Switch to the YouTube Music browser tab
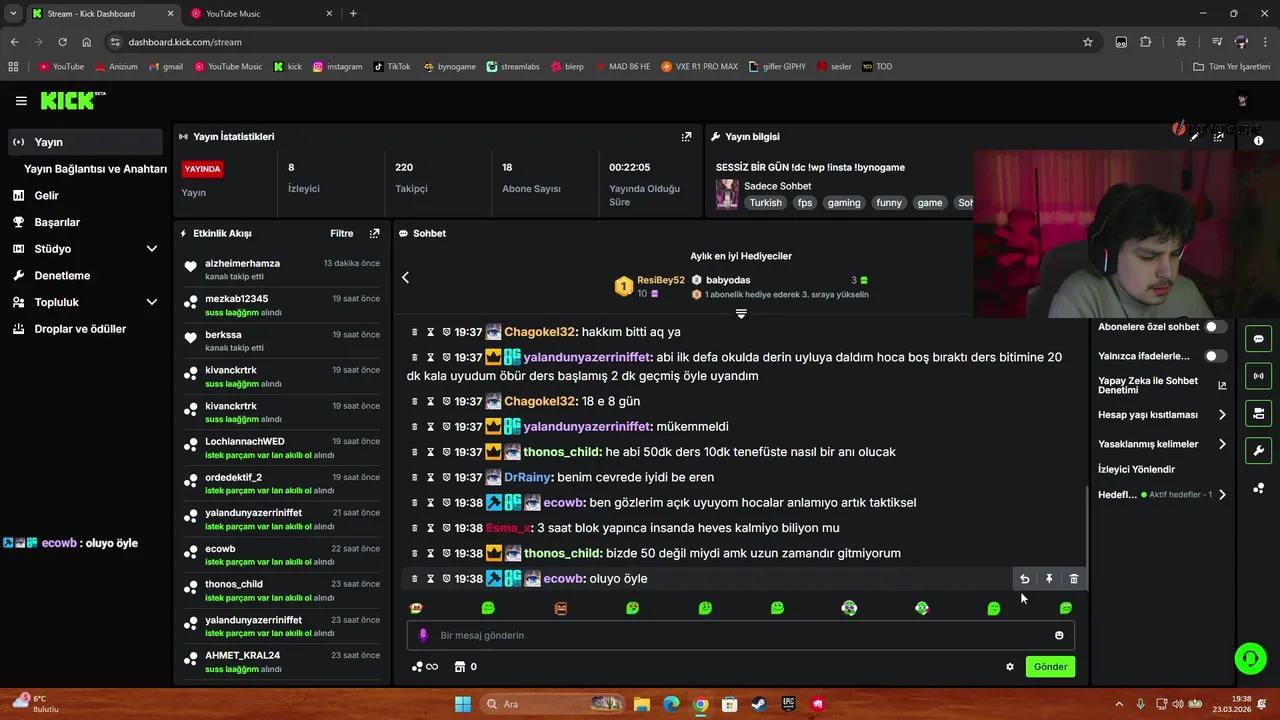 pyautogui.click(x=232, y=14)
